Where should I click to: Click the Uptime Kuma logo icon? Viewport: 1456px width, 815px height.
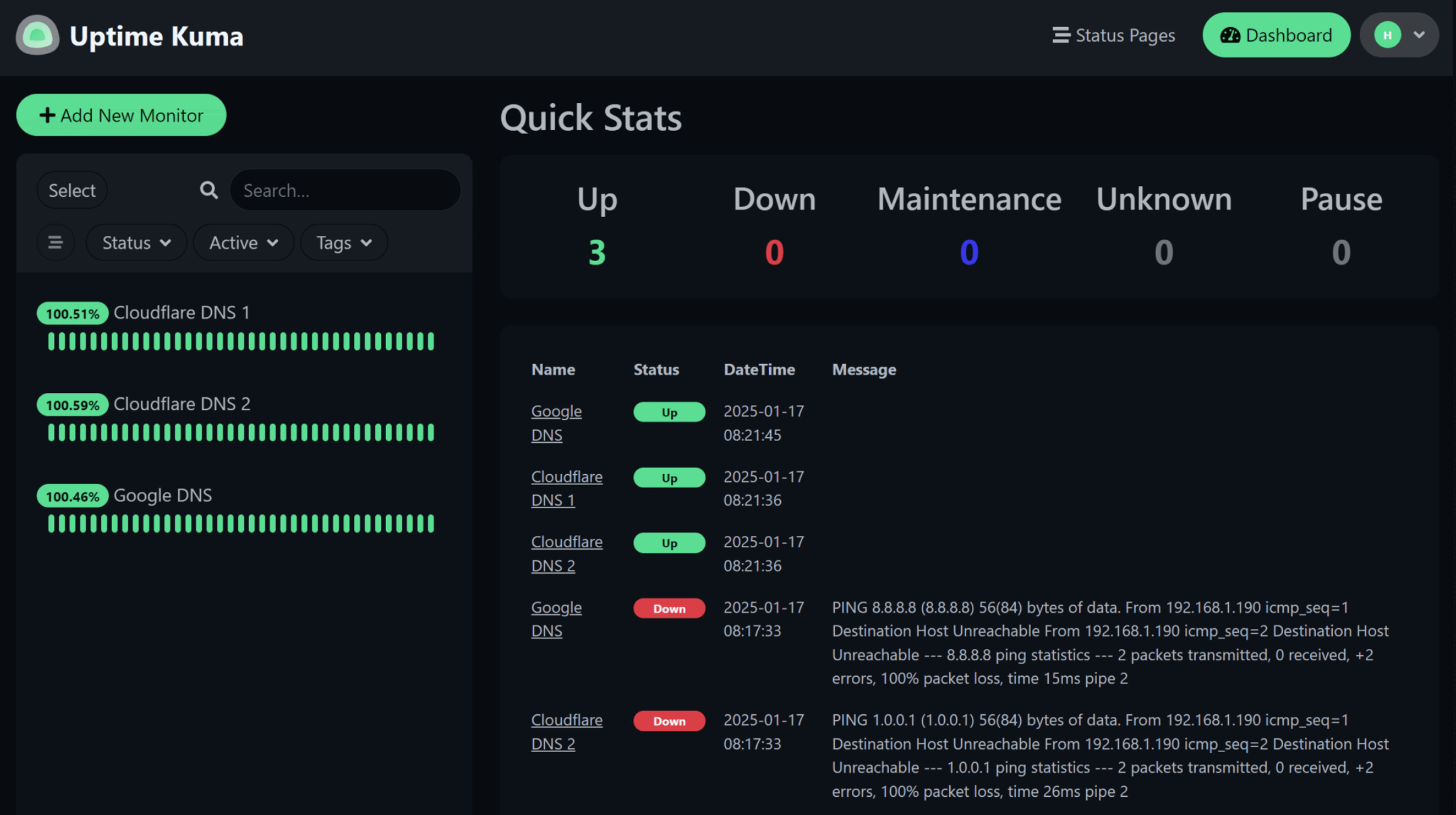tap(37, 35)
